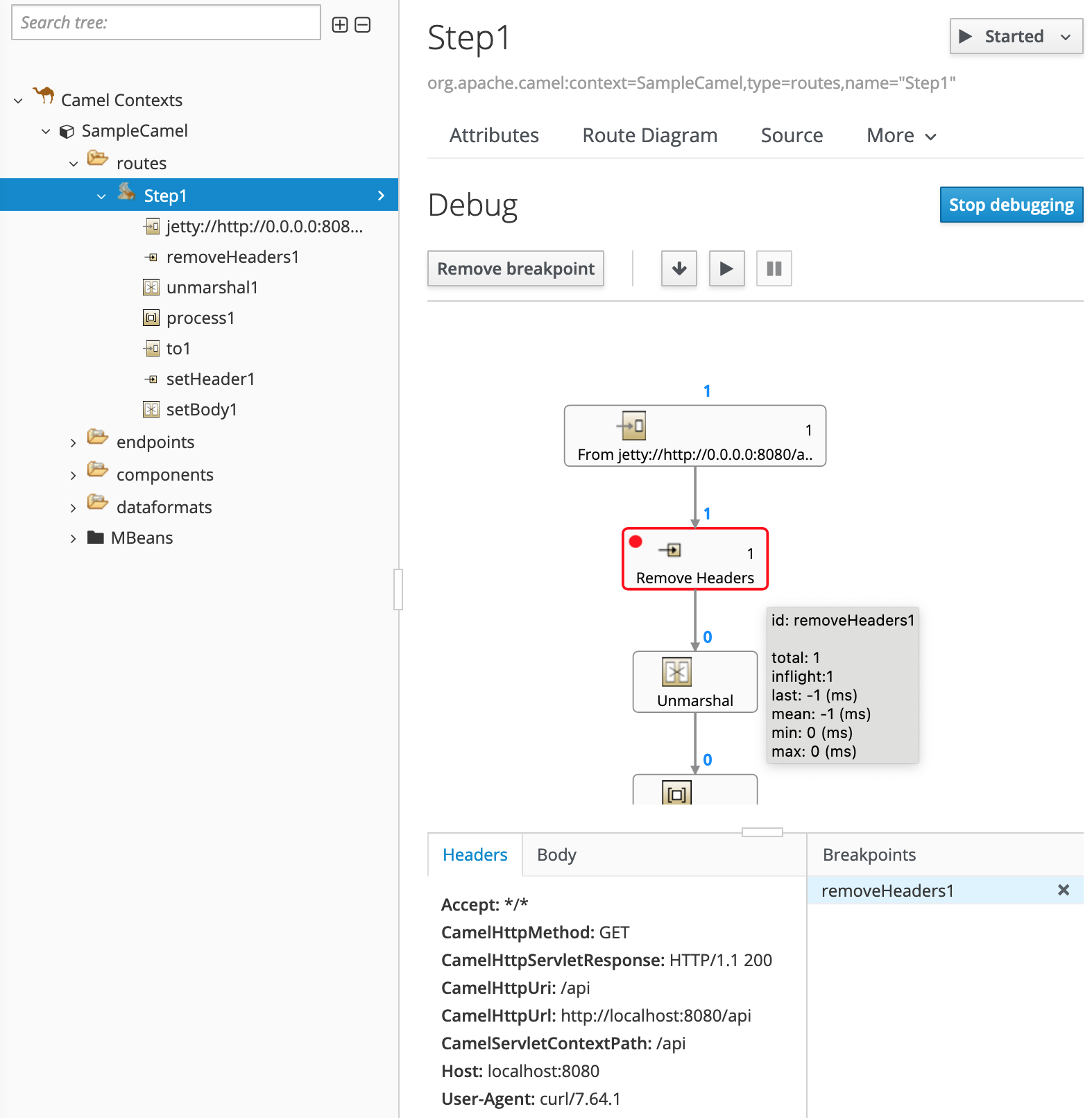Select setHeader1 in the route tree
The width and height of the screenshot is (1092, 1118).
210,379
